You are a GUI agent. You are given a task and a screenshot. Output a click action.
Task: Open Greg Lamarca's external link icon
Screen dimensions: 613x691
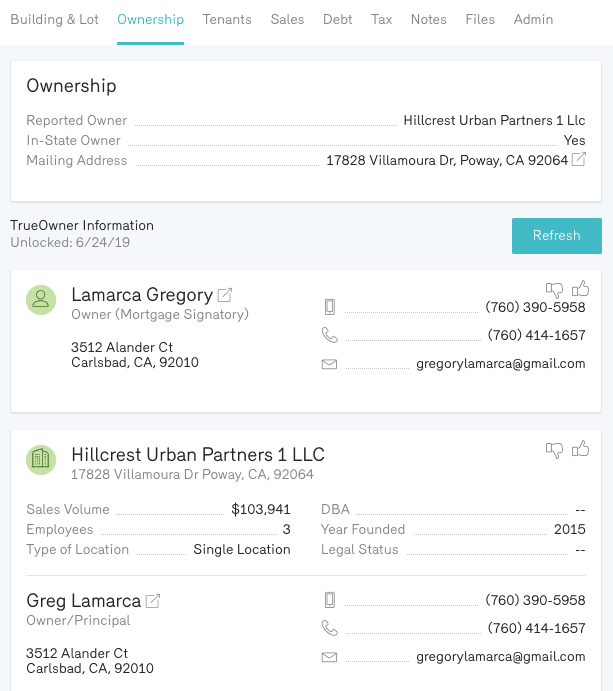(x=153, y=601)
